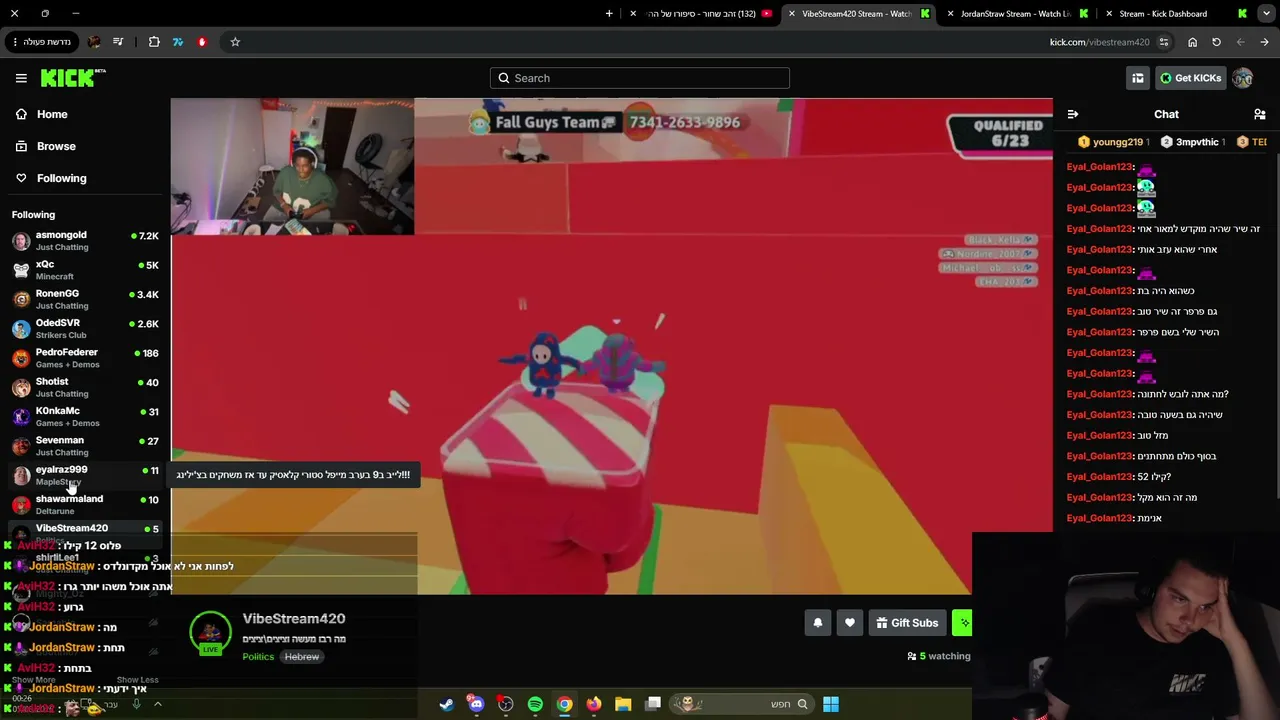Image resolution: width=1280 pixels, height=720 pixels.
Task: Open the Windows Start menu
Action: point(831,704)
